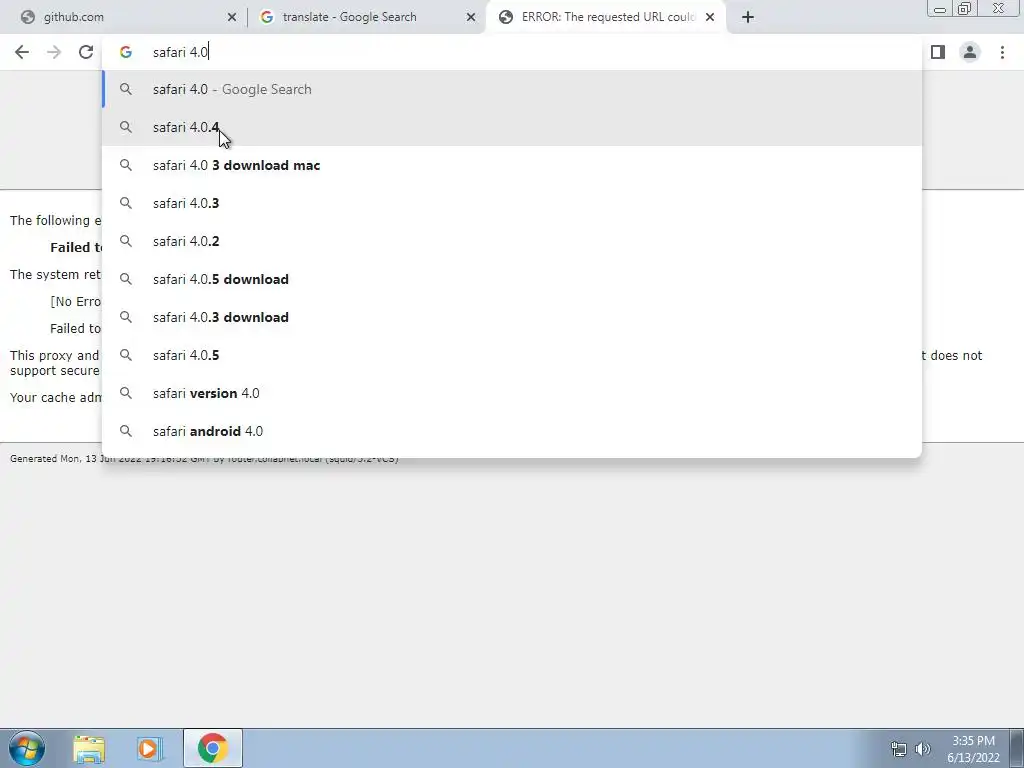1024x768 pixels.
Task: Click the magnifier next to 'safari 4.0 3 download mac'
Action: tap(126, 165)
